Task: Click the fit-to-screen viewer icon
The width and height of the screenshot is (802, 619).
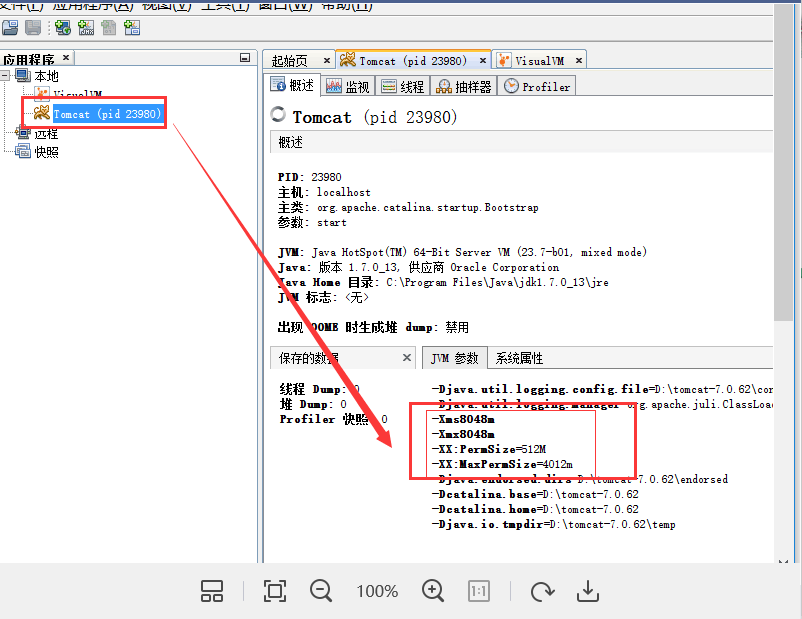Action: tap(275, 591)
